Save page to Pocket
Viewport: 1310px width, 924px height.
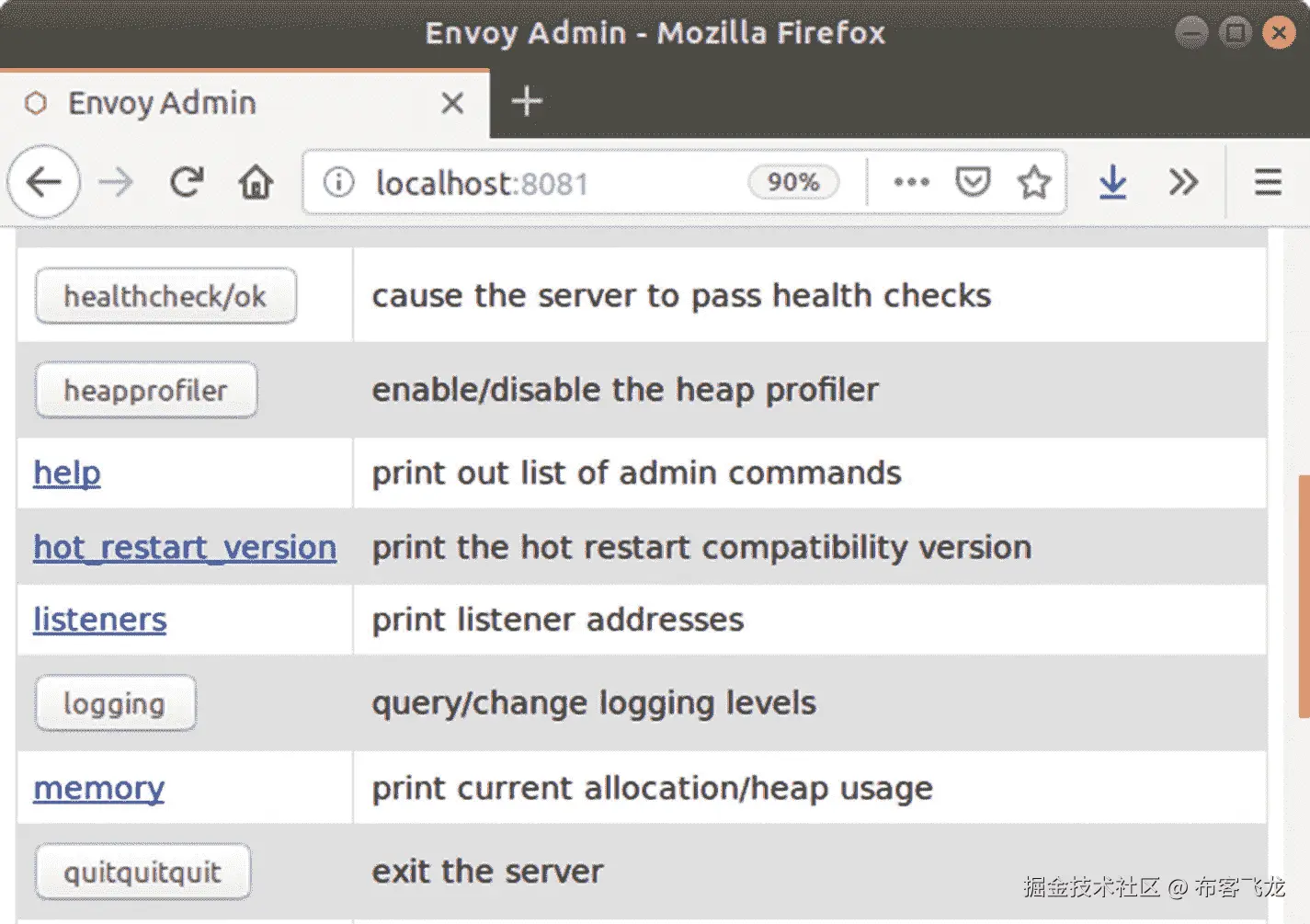click(x=973, y=182)
